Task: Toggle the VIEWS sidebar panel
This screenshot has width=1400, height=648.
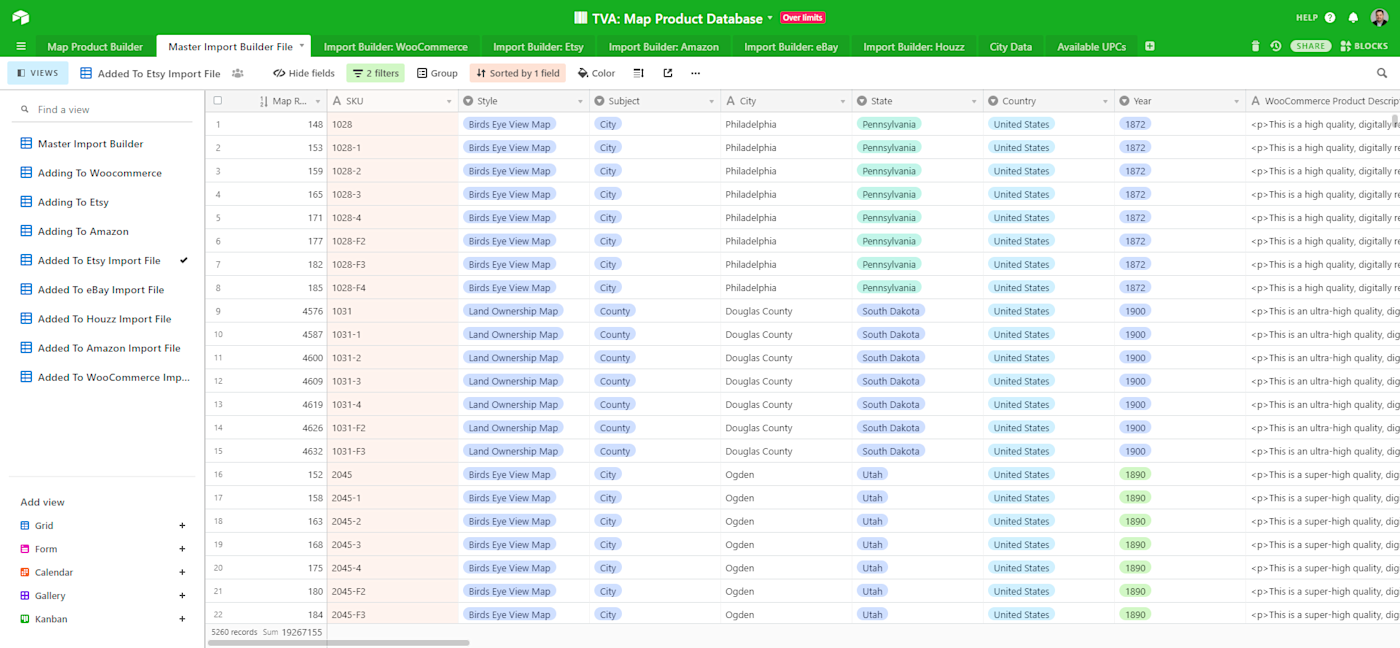Action: (x=38, y=73)
